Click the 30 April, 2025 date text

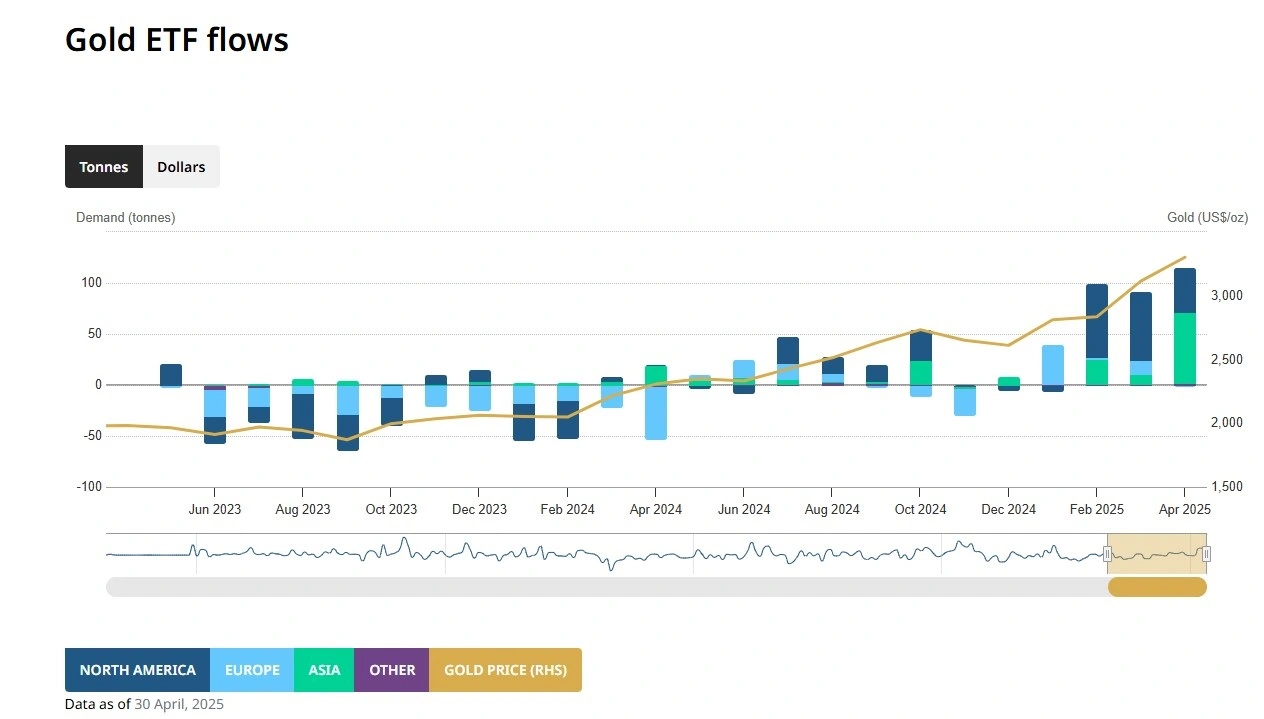(179, 704)
